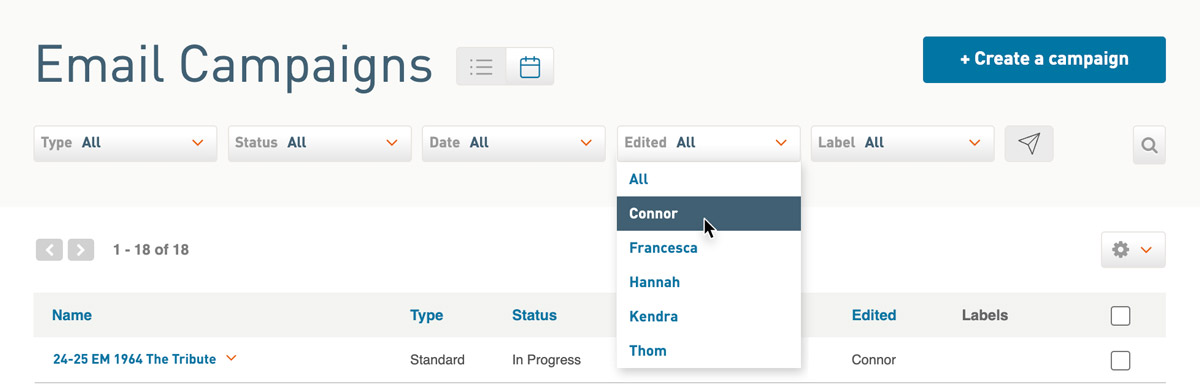This screenshot has width=1200, height=391.
Task: Click the 'In Progress' status cell
Action: click(545, 359)
